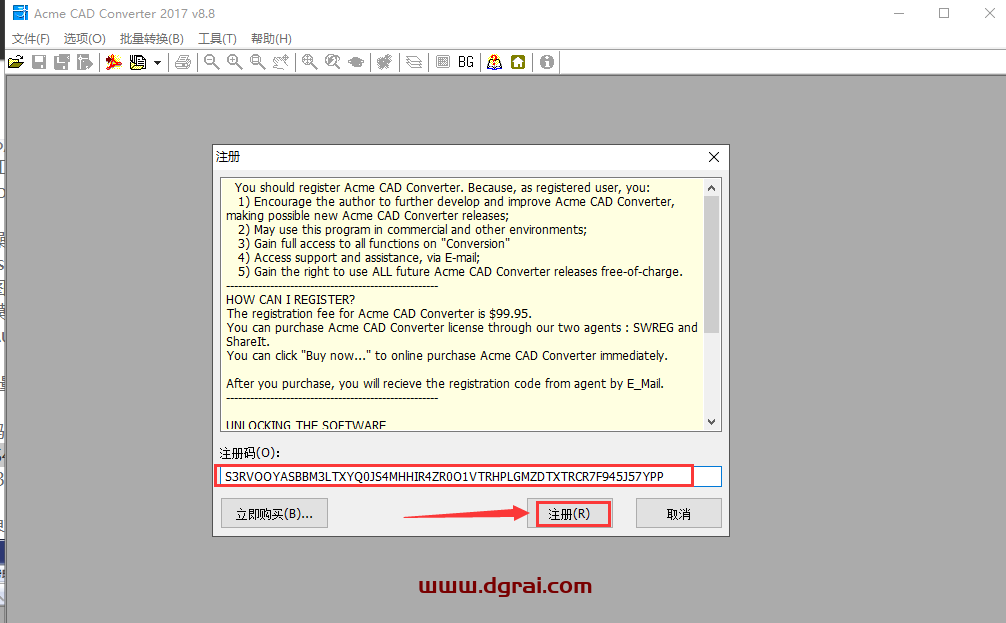Open the 文件(F) menu

(31, 38)
